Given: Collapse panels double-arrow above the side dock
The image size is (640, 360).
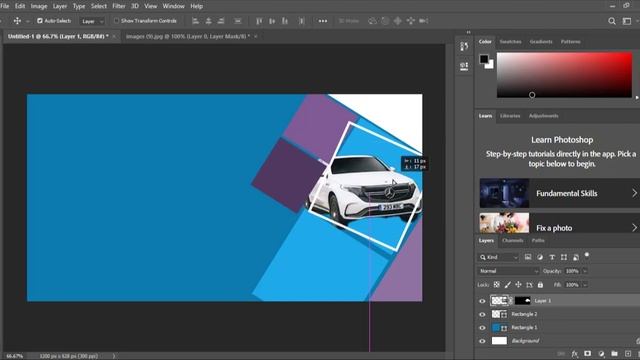Looking at the screenshot, I should point(468,32).
